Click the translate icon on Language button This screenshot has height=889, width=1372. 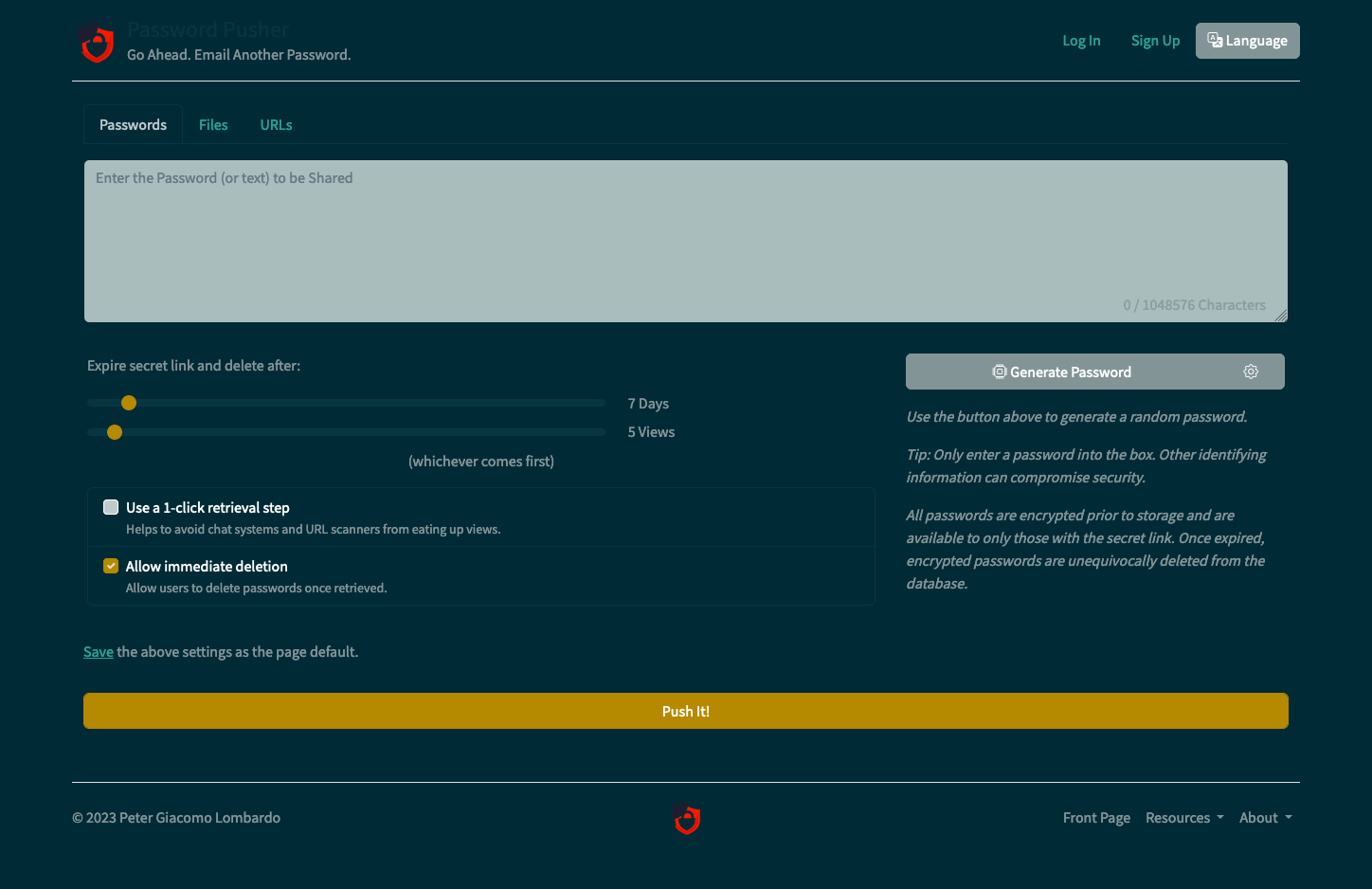coord(1214,40)
